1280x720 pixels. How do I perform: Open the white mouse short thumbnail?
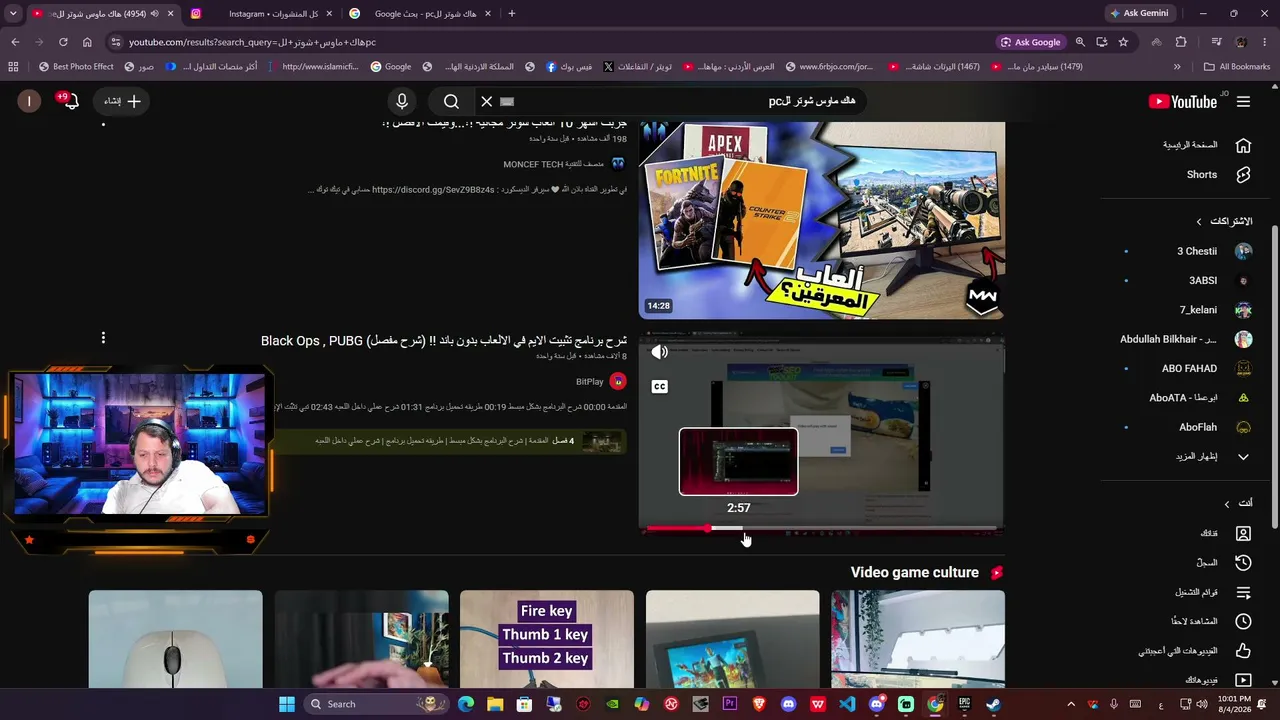pyautogui.click(x=175, y=639)
